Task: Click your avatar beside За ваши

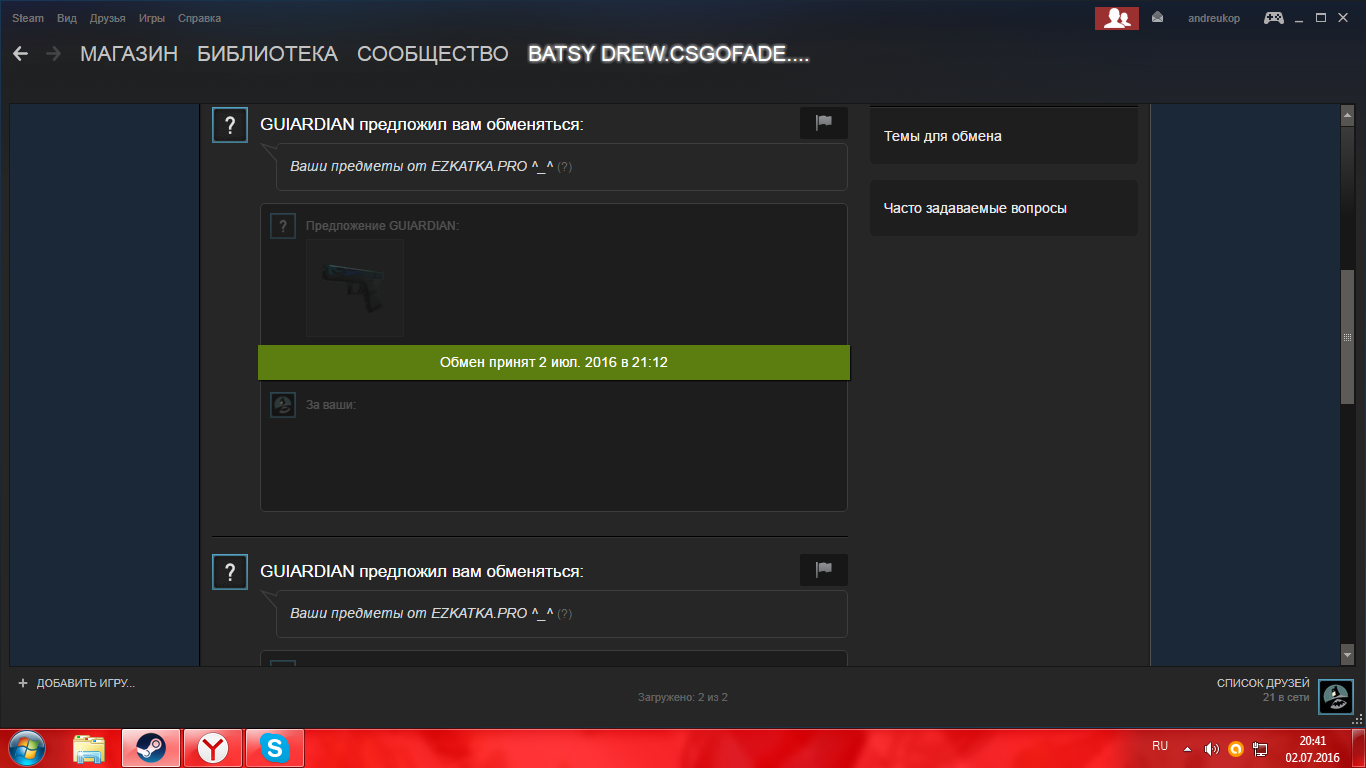Action: click(283, 405)
